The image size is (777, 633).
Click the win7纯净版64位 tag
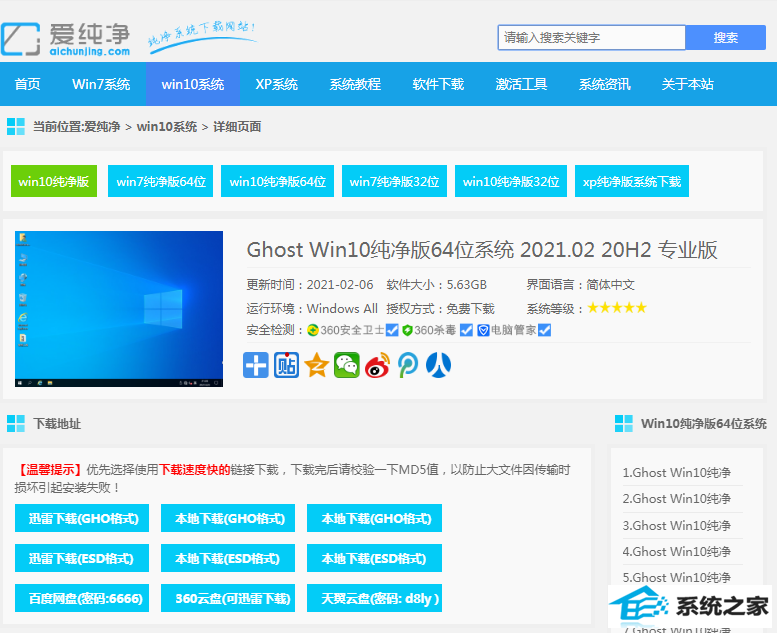point(161,181)
